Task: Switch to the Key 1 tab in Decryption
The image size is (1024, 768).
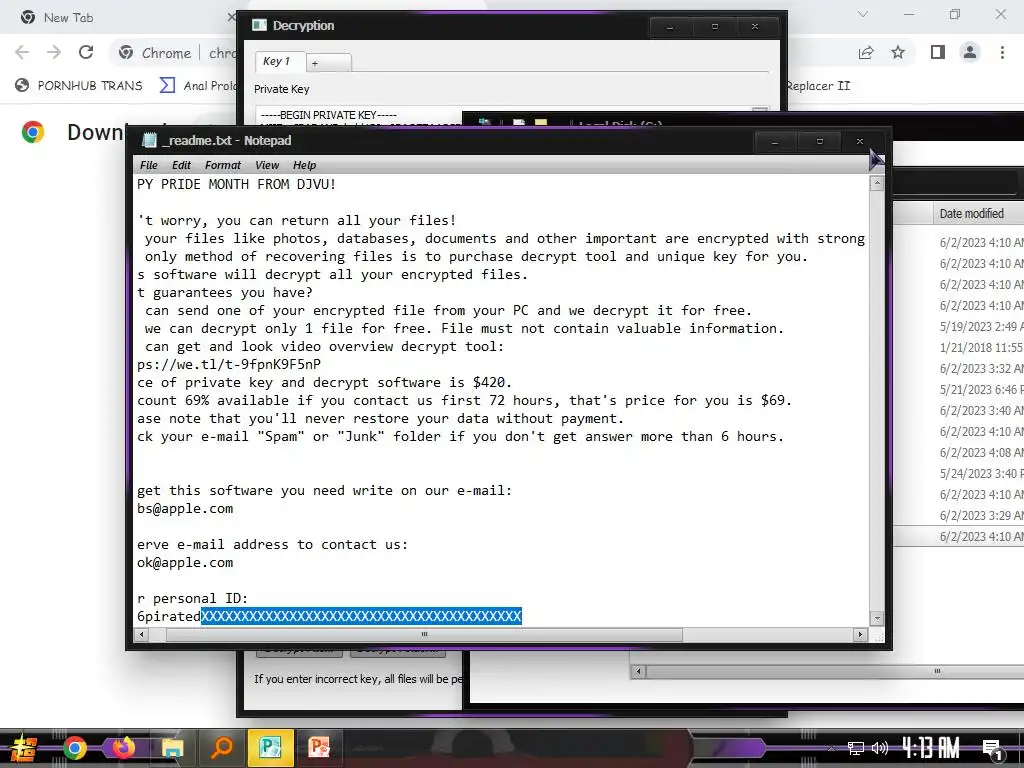Action: pyautogui.click(x=280, y=61)
